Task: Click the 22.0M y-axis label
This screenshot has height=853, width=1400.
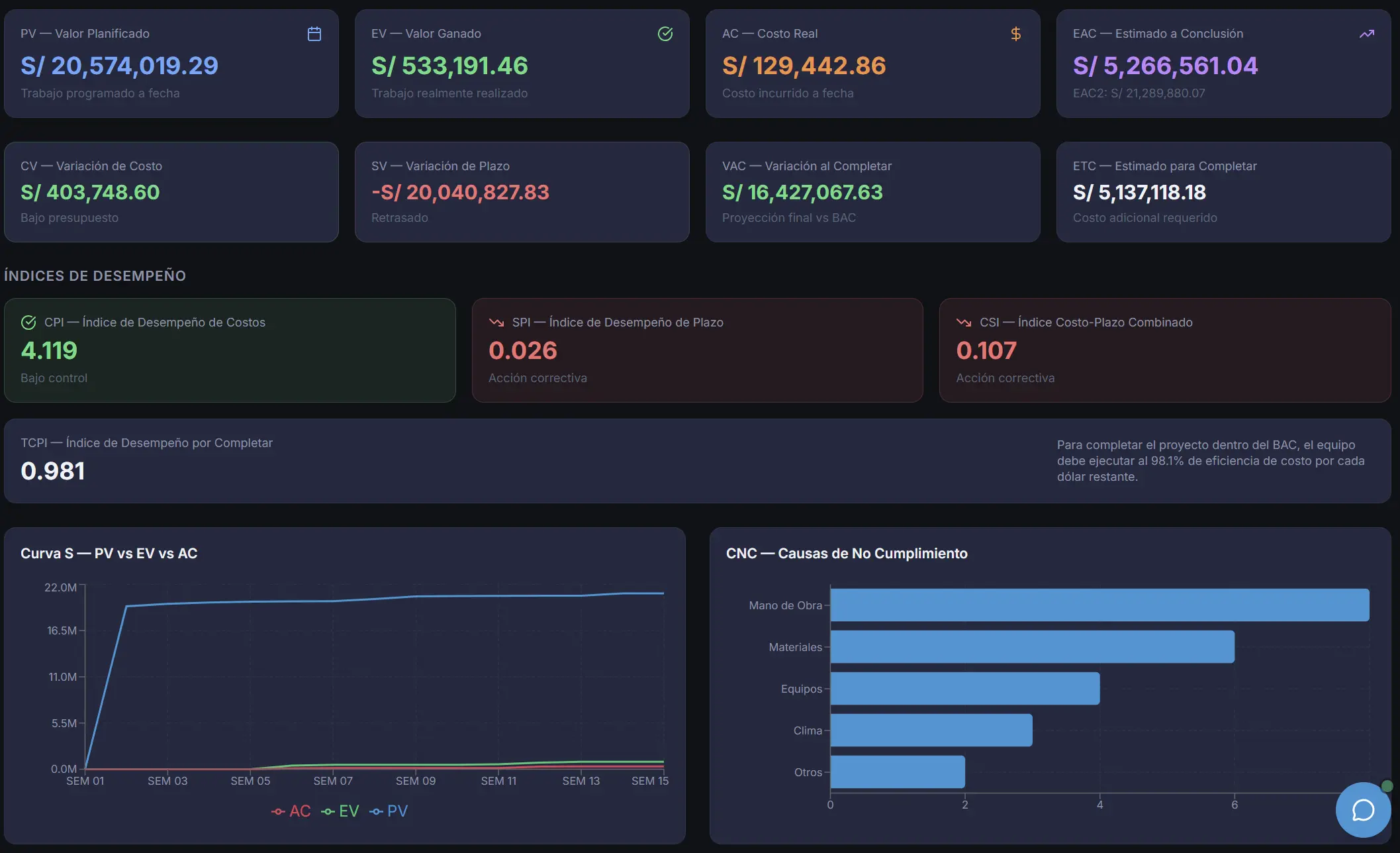Action: 60,588
